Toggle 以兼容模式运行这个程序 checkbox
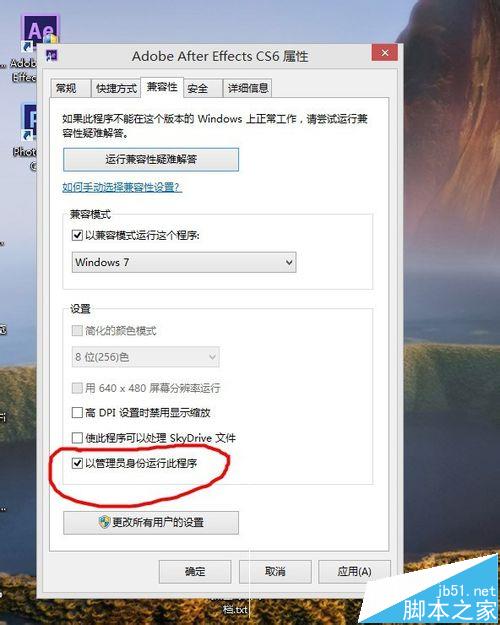The image size is (500, 625). tap(77, 235)
